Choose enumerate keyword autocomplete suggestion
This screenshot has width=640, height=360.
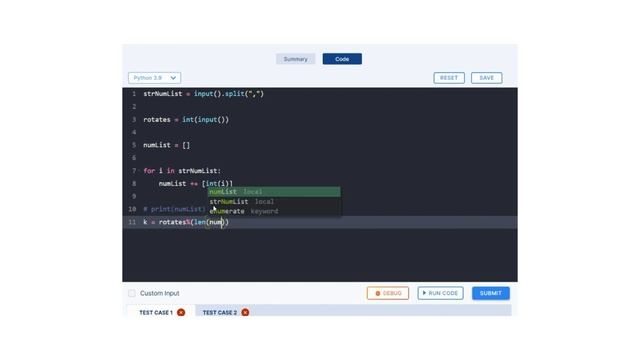pyautogui.click(x=274, y=211)
